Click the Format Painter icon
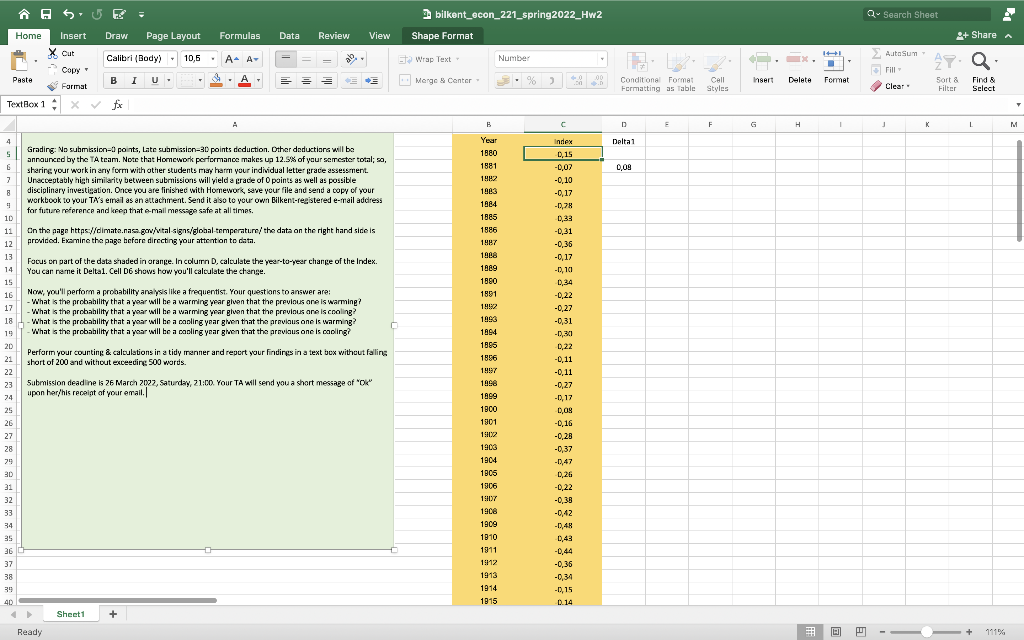 pos(52,84)
